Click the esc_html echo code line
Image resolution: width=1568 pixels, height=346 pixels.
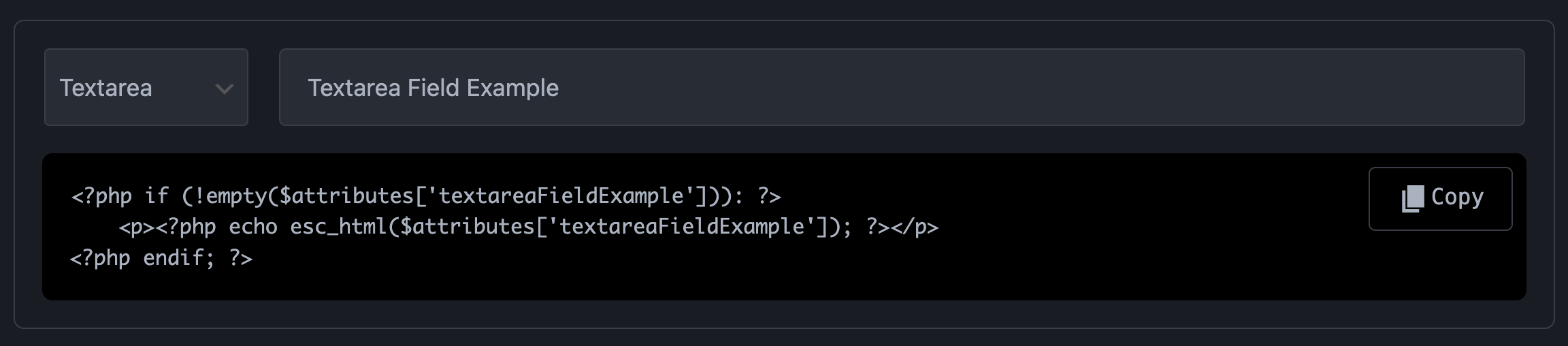pyautogui.click(x=528, y=227)
